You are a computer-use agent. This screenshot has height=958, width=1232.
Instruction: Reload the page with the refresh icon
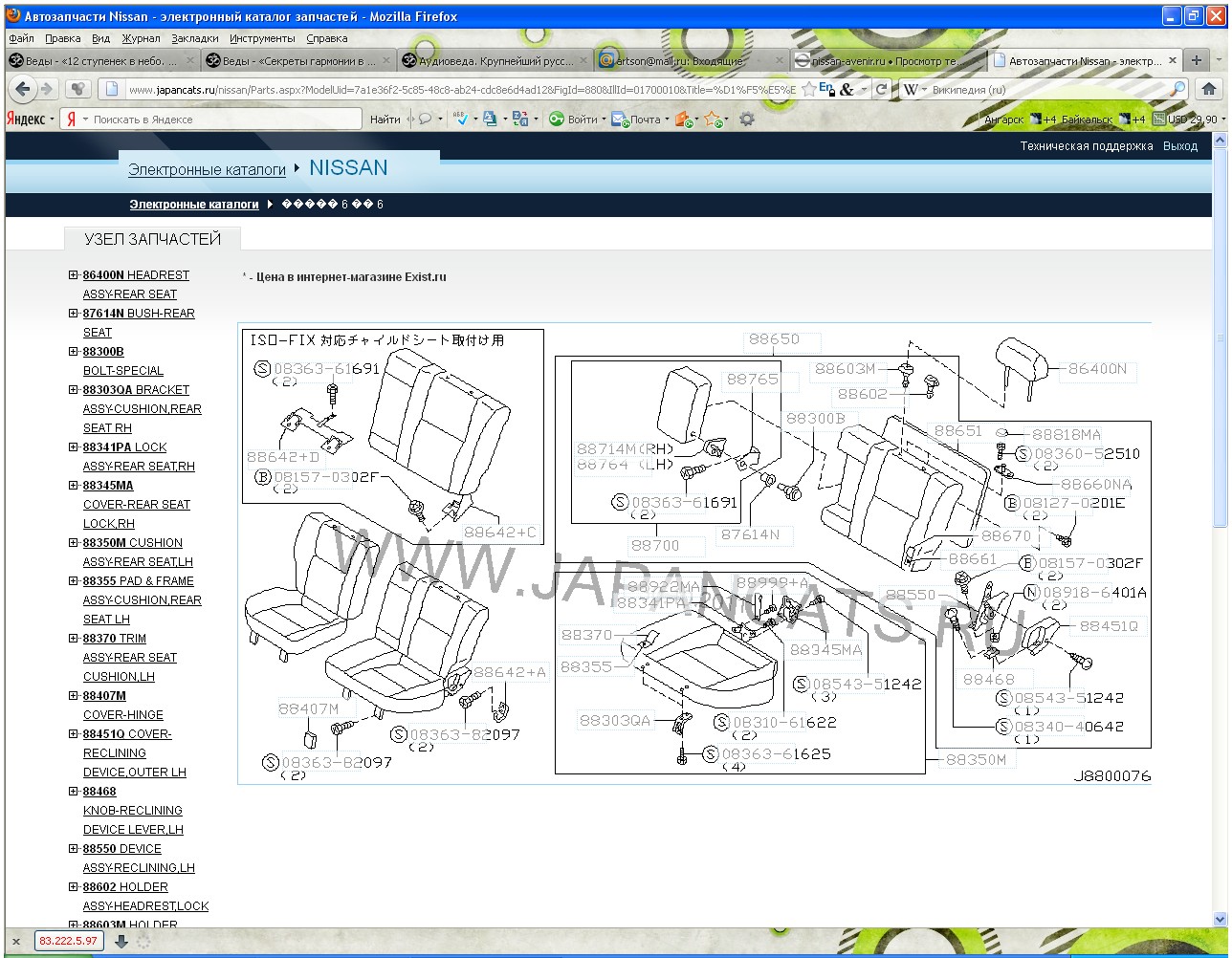pyautogui.click(x=881, y=89)
